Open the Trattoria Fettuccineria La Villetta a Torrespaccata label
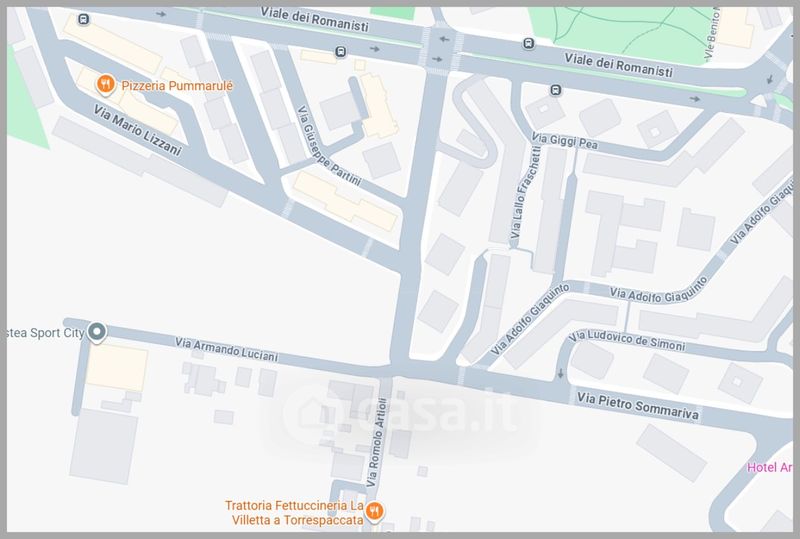 point(294,512)
